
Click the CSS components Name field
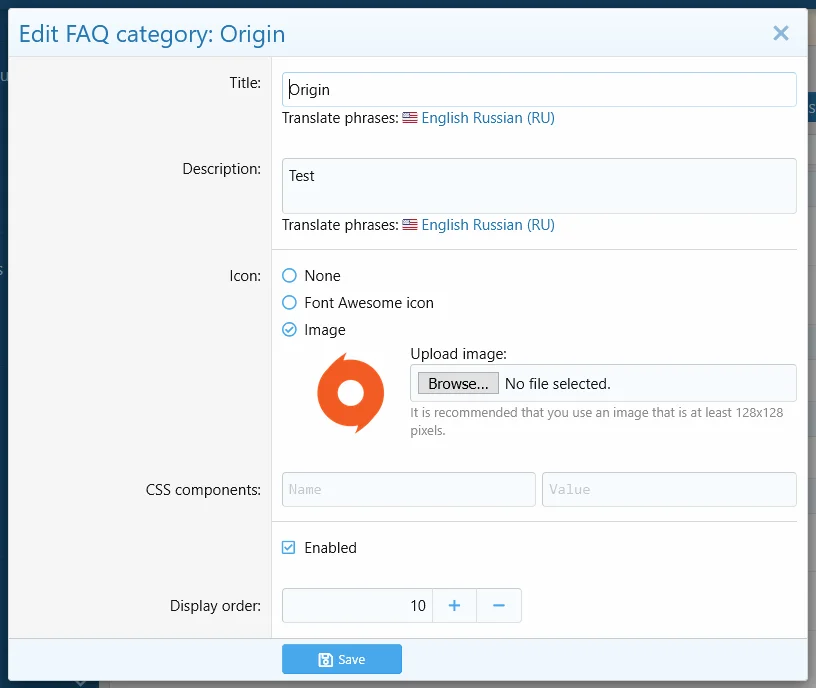(408, 489)
